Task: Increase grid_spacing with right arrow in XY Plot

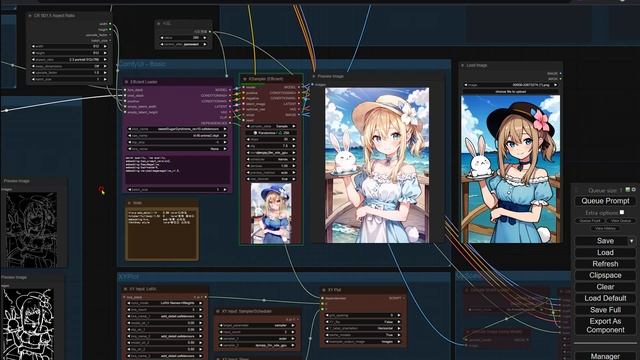Action: pos(398,315)
